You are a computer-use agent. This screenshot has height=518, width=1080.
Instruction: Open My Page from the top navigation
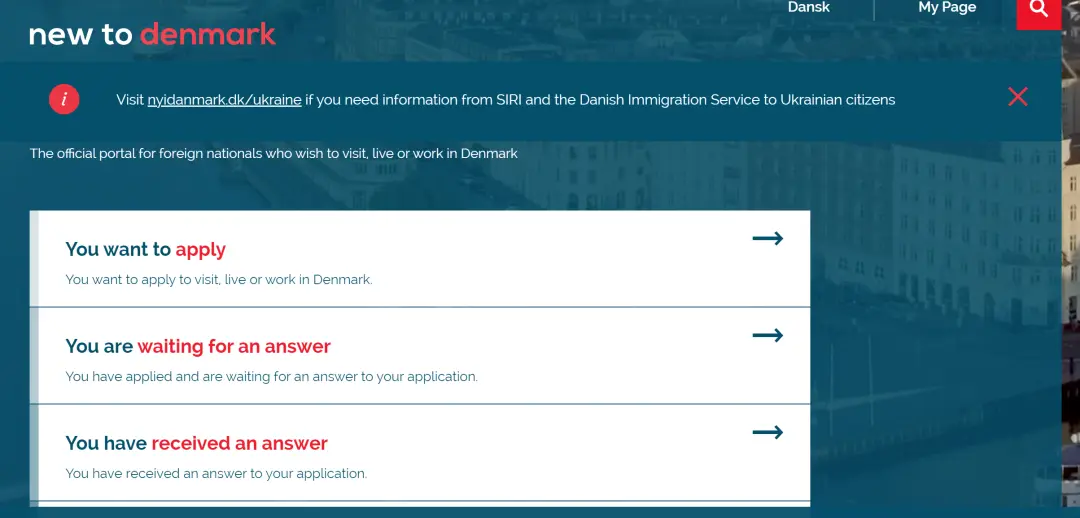(x=946, y=8)
